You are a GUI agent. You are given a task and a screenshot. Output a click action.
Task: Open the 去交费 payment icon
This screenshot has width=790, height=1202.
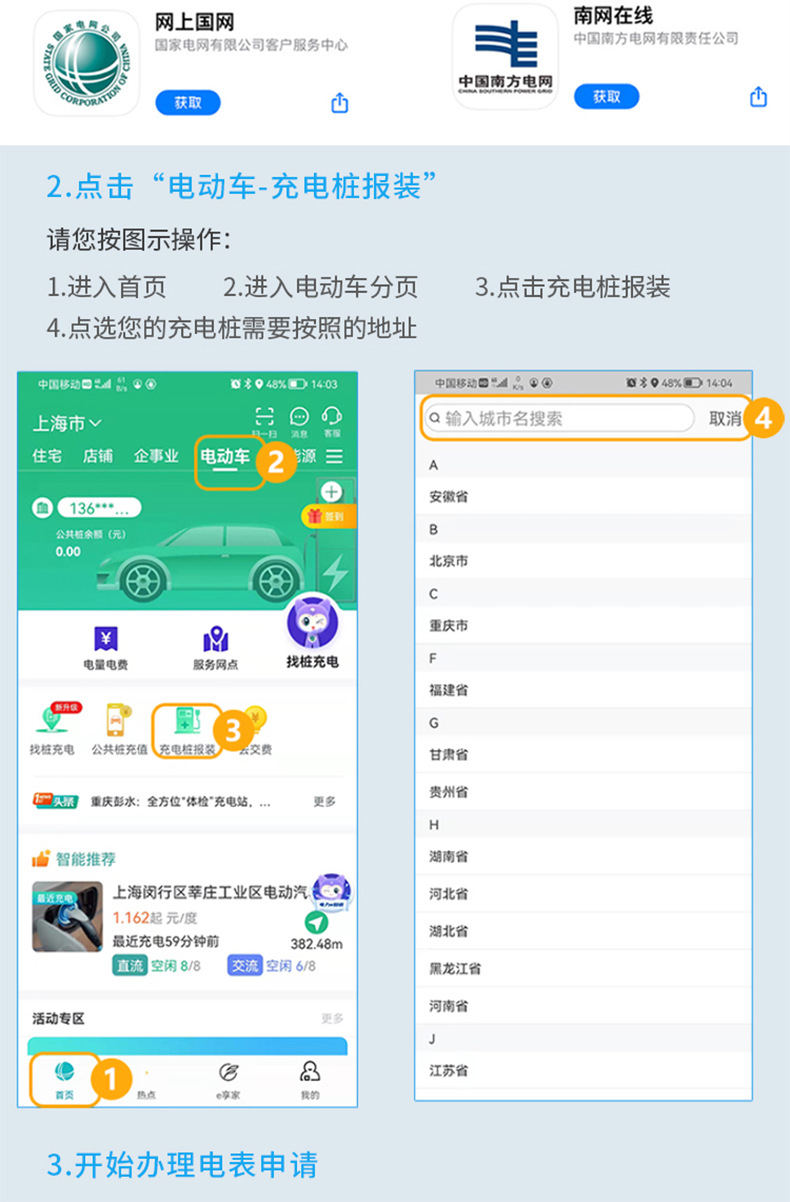tap(255, 731)
